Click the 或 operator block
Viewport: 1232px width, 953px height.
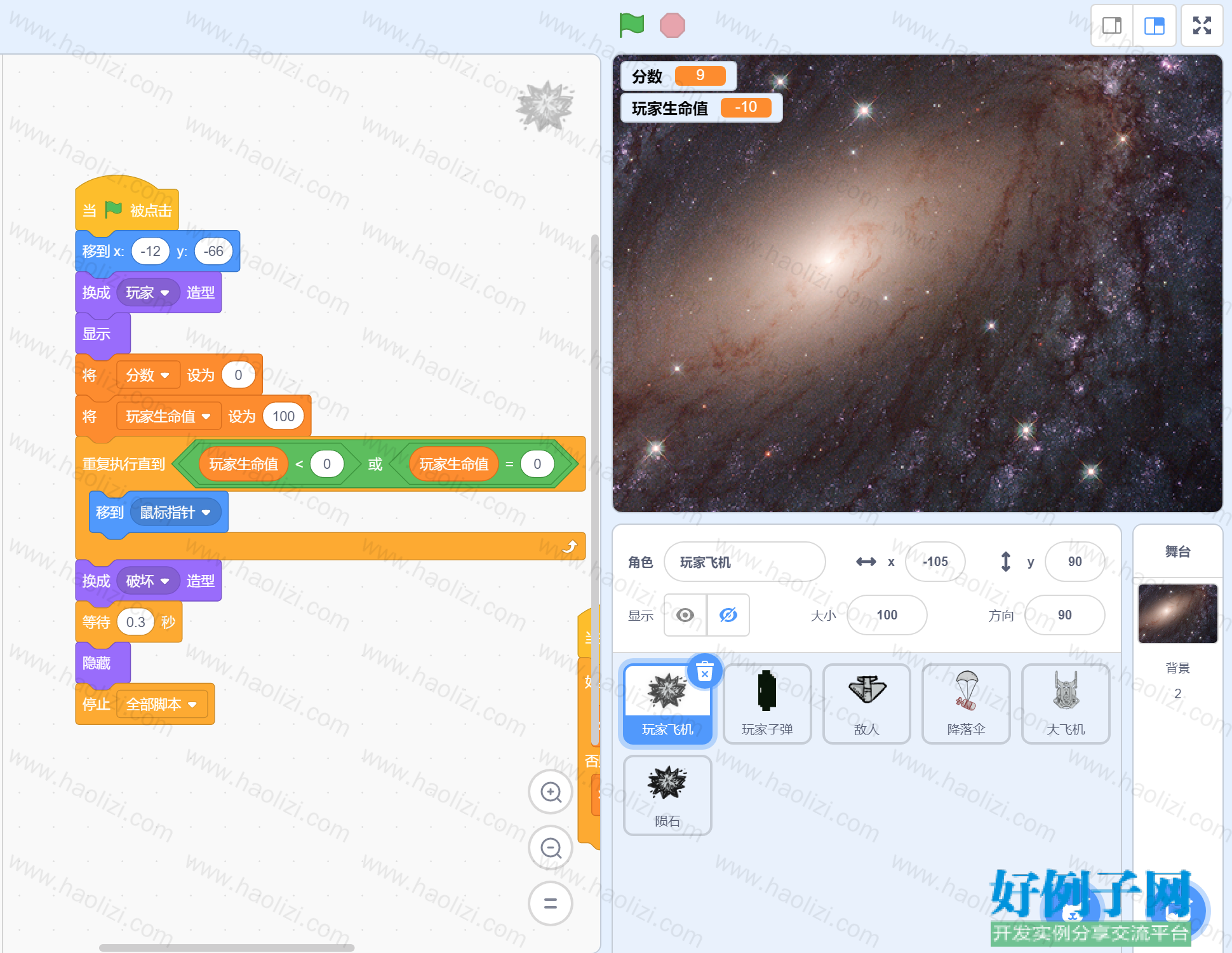click(375, 464)
